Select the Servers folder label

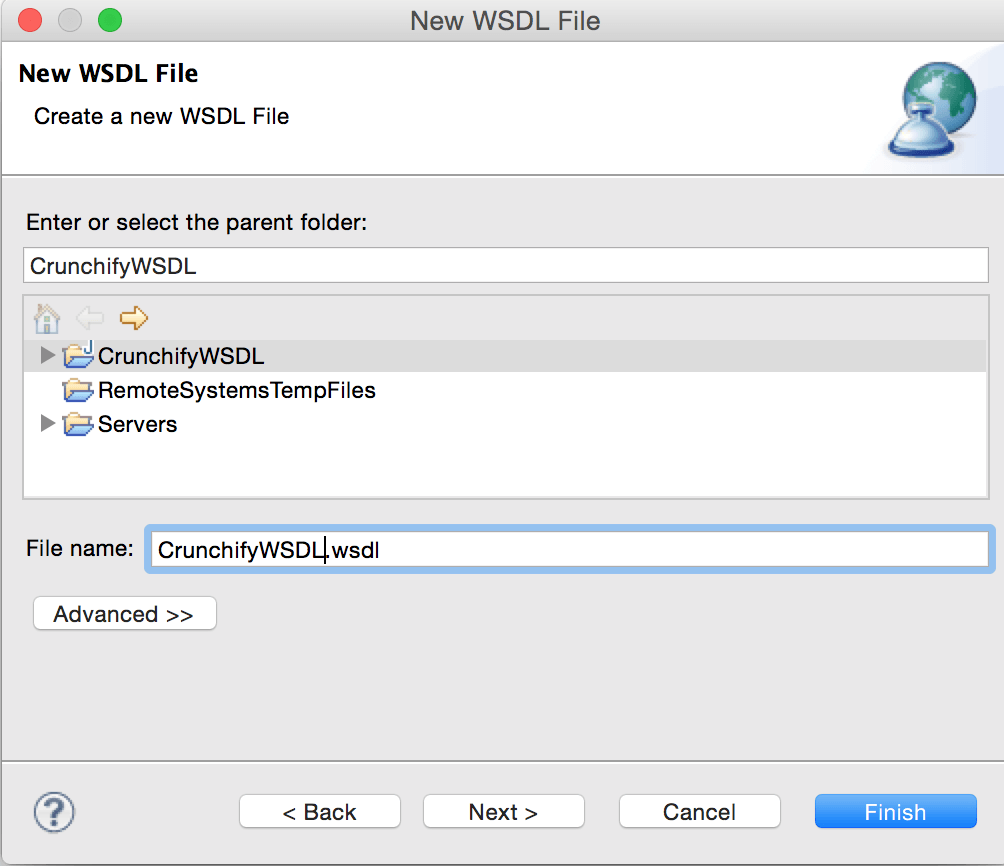tap(137, 424)
